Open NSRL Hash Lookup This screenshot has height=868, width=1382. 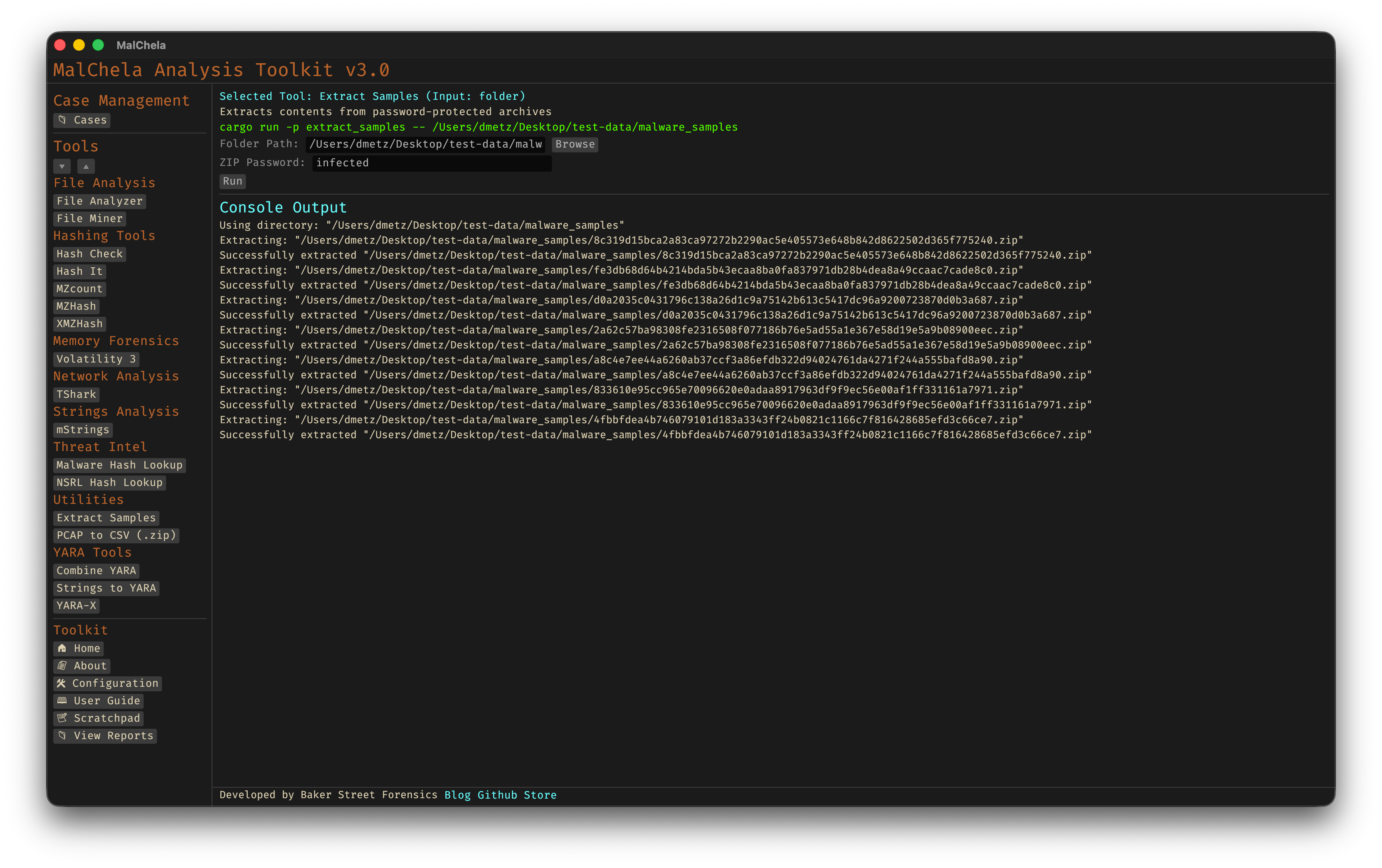point(110,483)
